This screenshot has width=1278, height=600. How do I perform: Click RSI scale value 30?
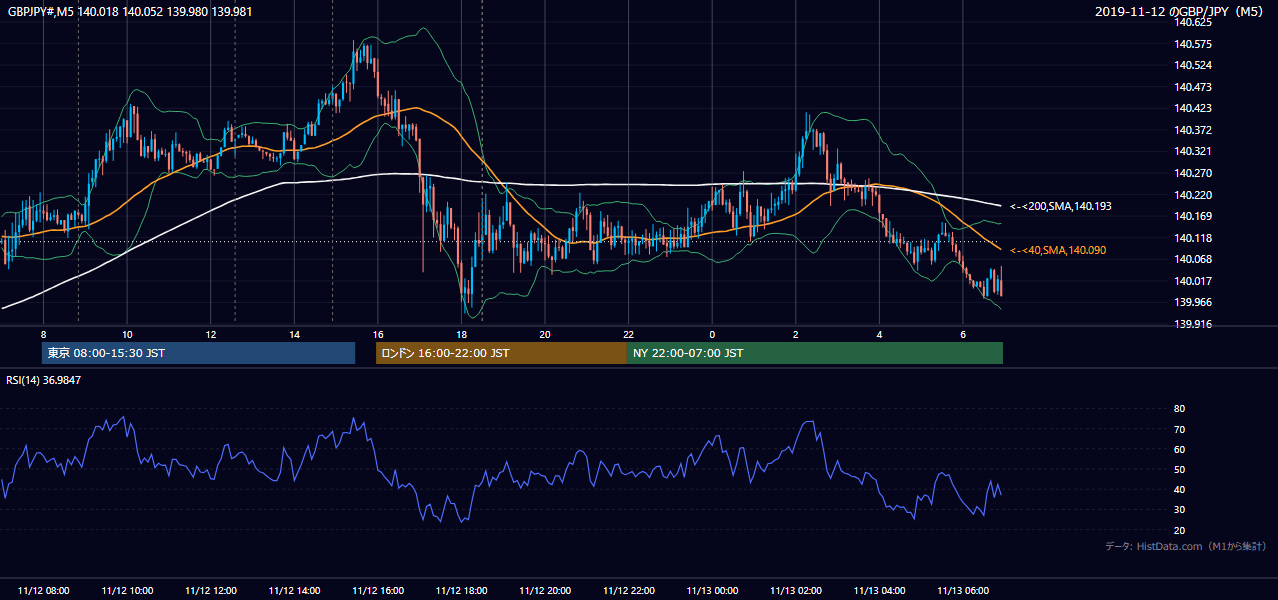(1180, 509)
